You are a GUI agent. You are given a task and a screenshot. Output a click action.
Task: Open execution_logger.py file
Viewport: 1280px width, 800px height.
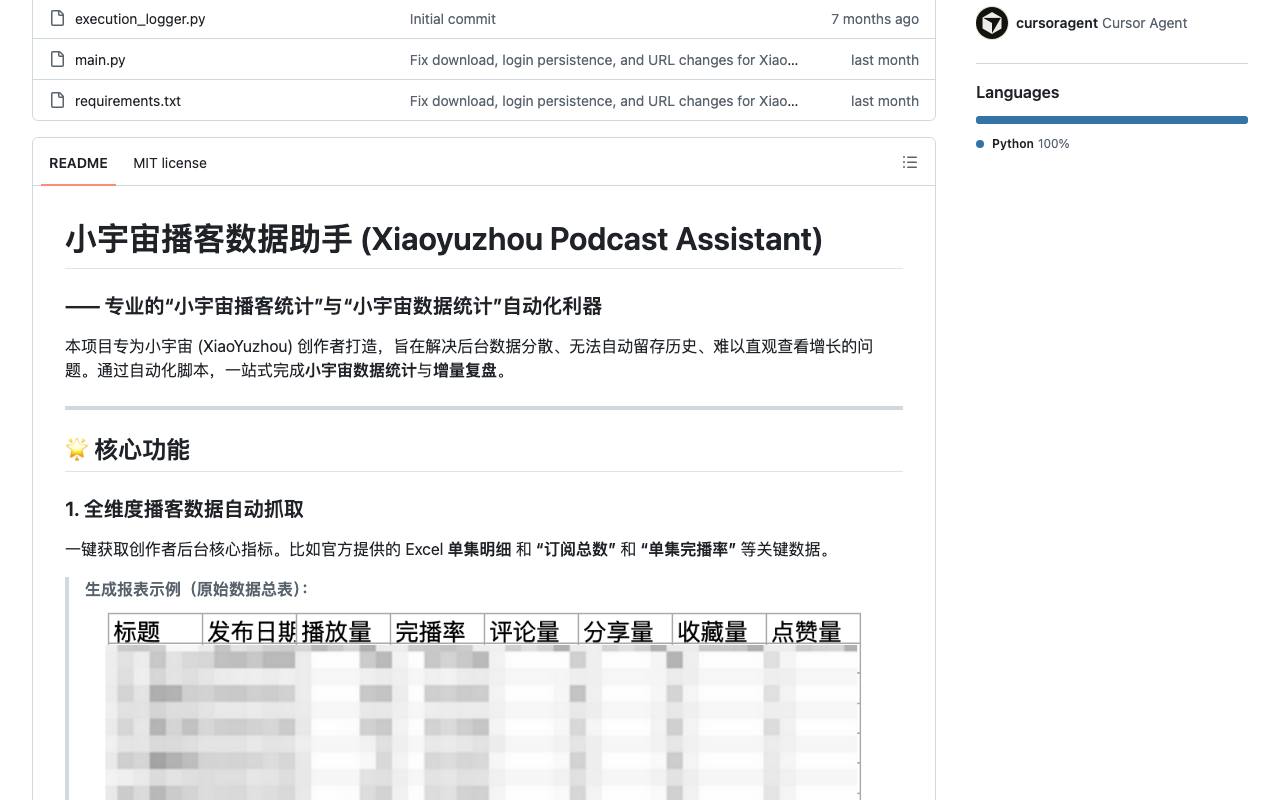(x=140, y=19)
